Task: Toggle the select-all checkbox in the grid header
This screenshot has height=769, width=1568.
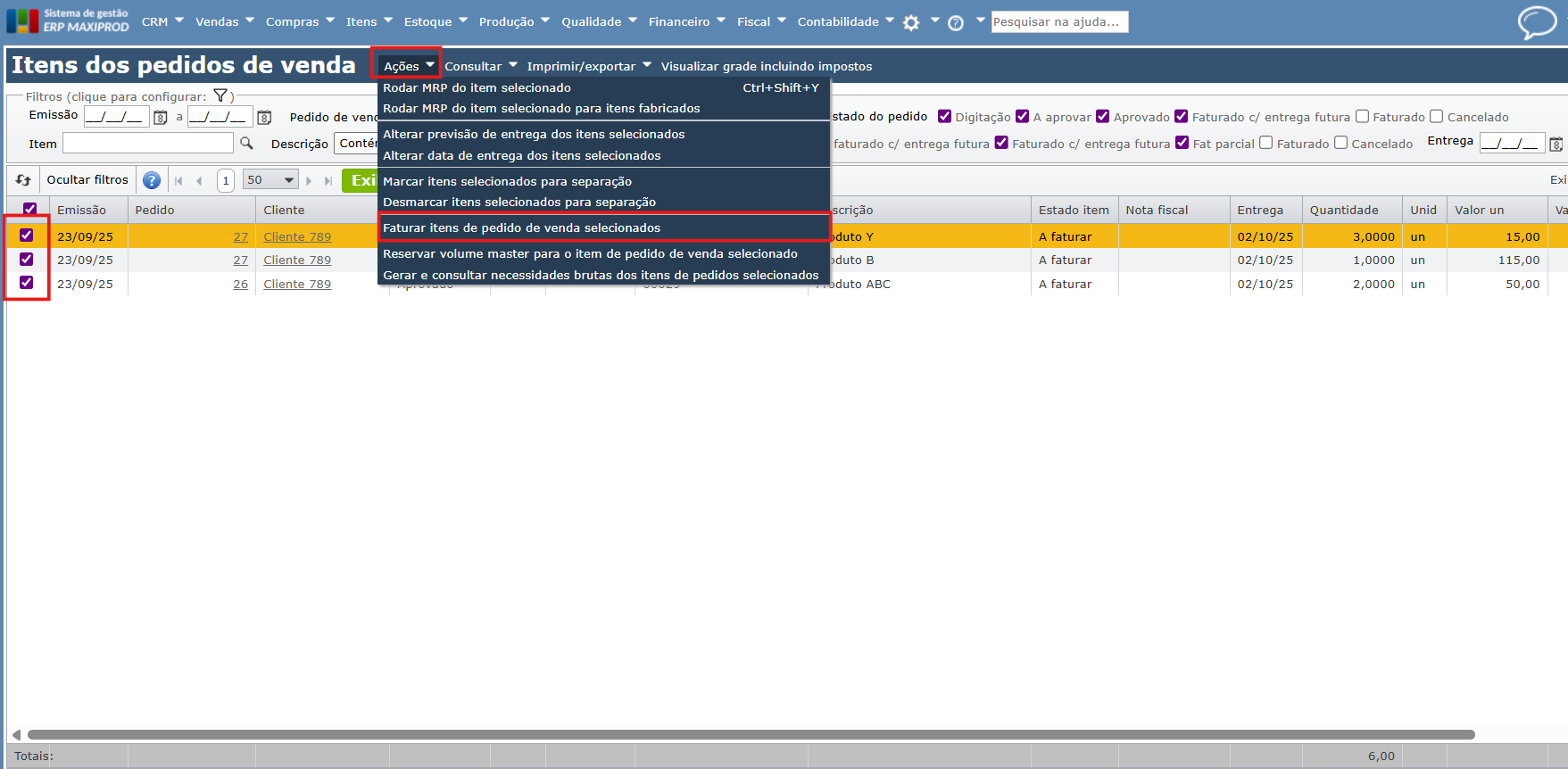Action: click(x=29, y=210)
